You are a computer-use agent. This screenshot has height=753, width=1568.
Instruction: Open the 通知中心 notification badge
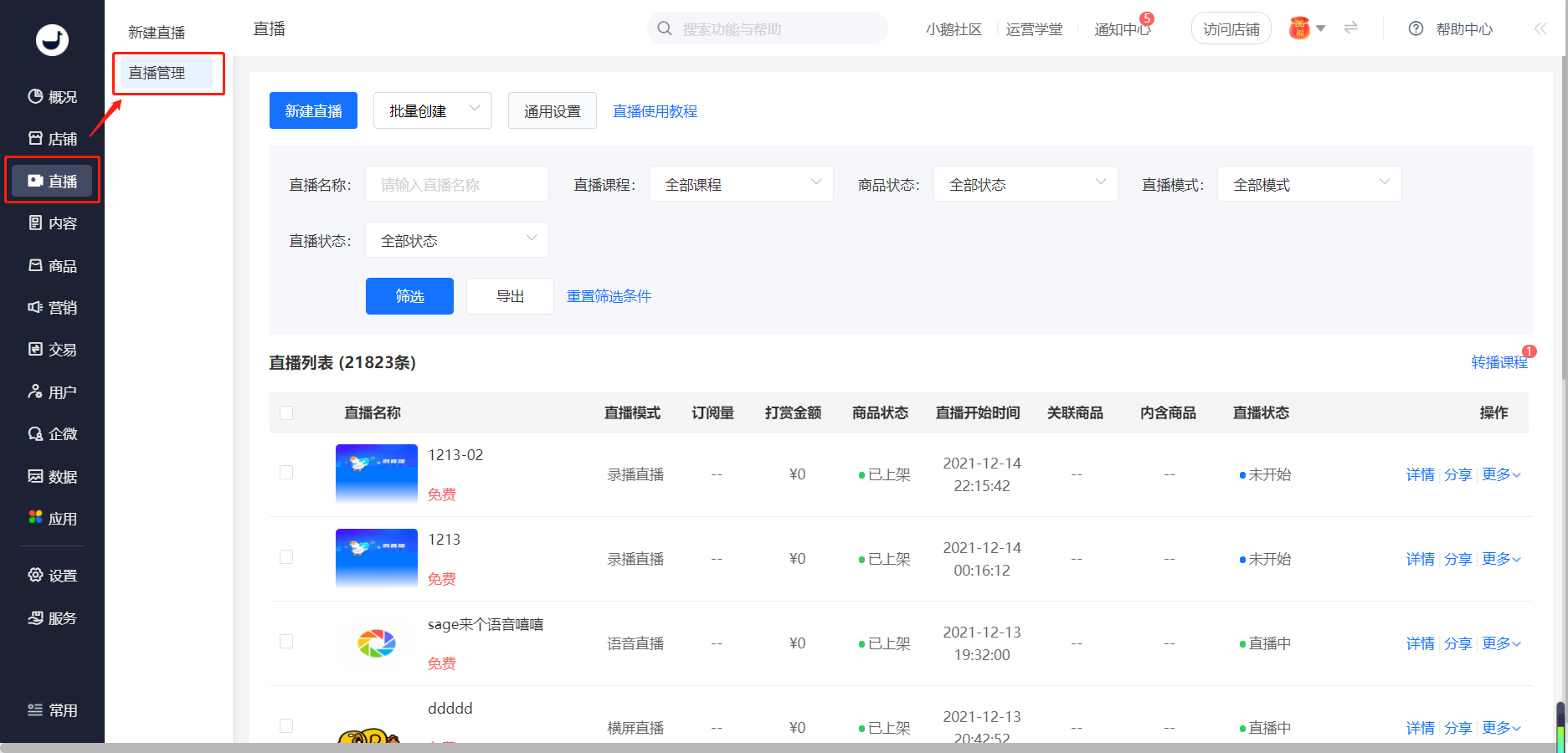tap(1147, 18)
